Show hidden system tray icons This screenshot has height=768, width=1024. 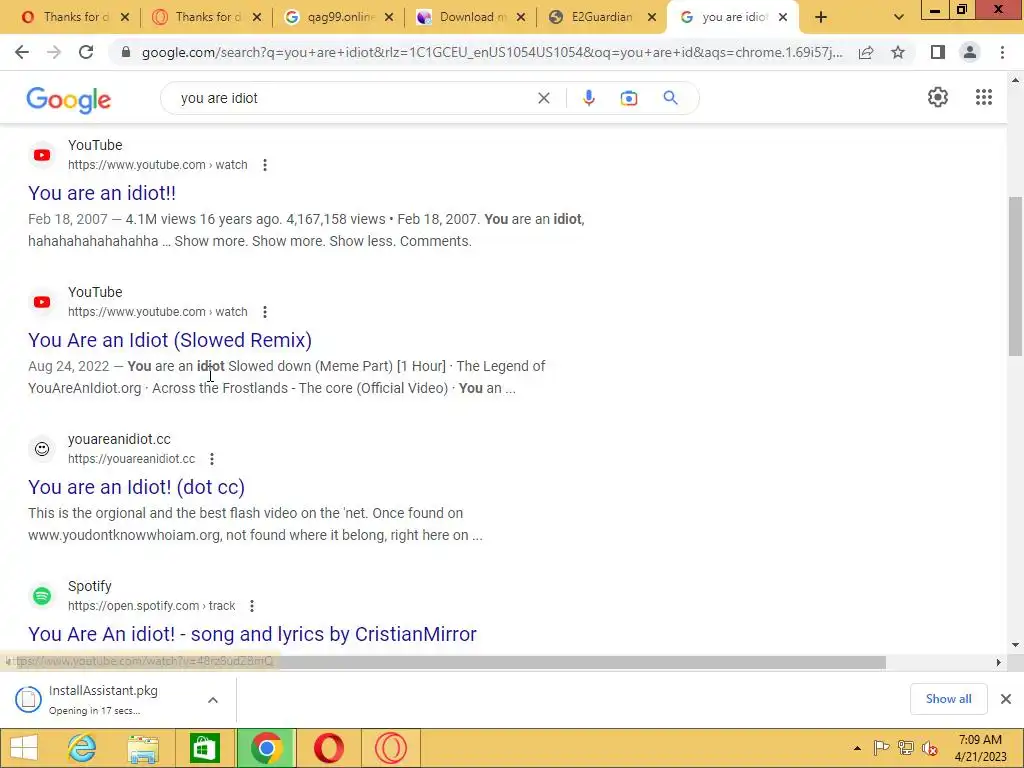coord(857,748)
